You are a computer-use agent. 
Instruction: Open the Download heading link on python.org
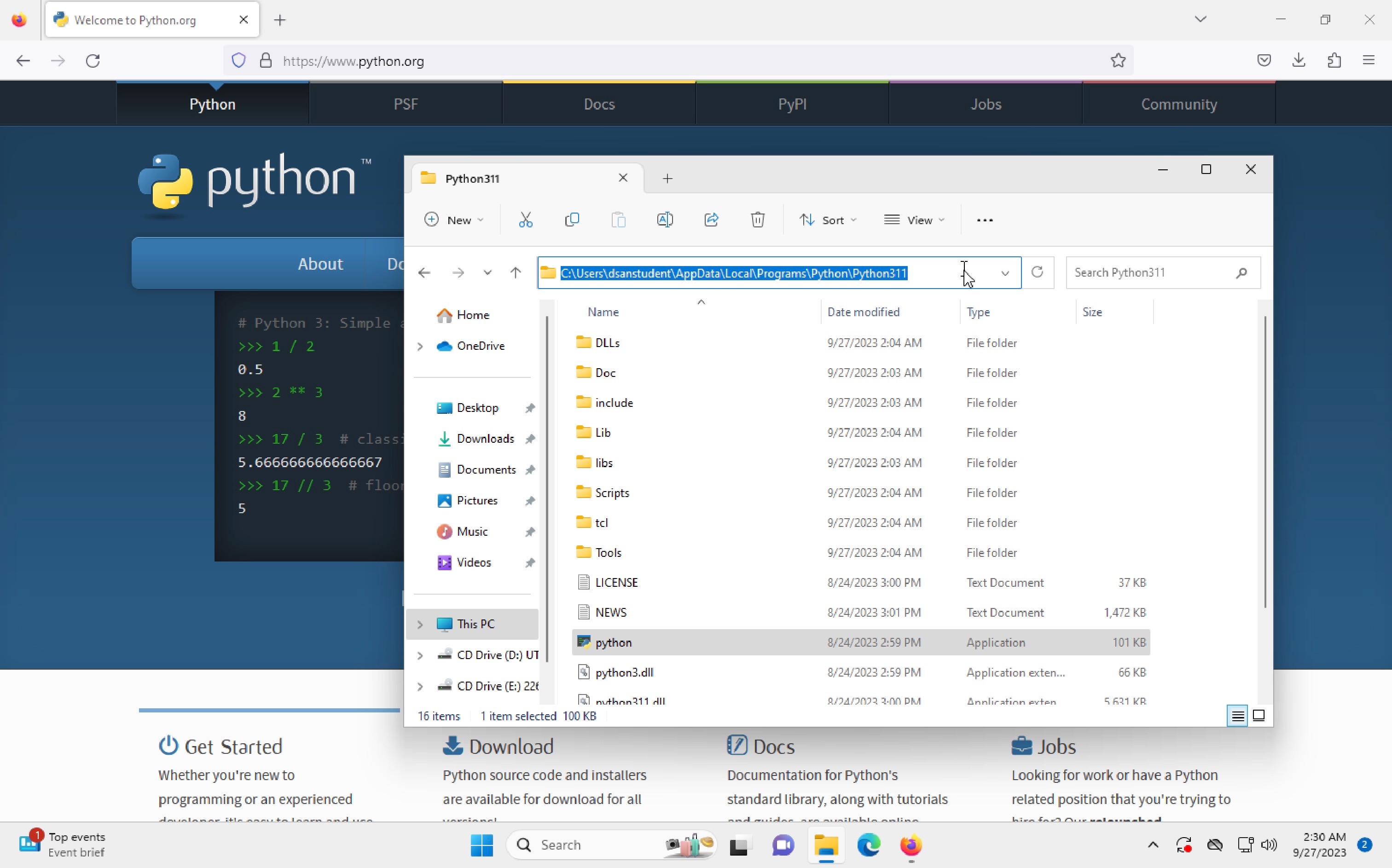[x=511, y=747]
